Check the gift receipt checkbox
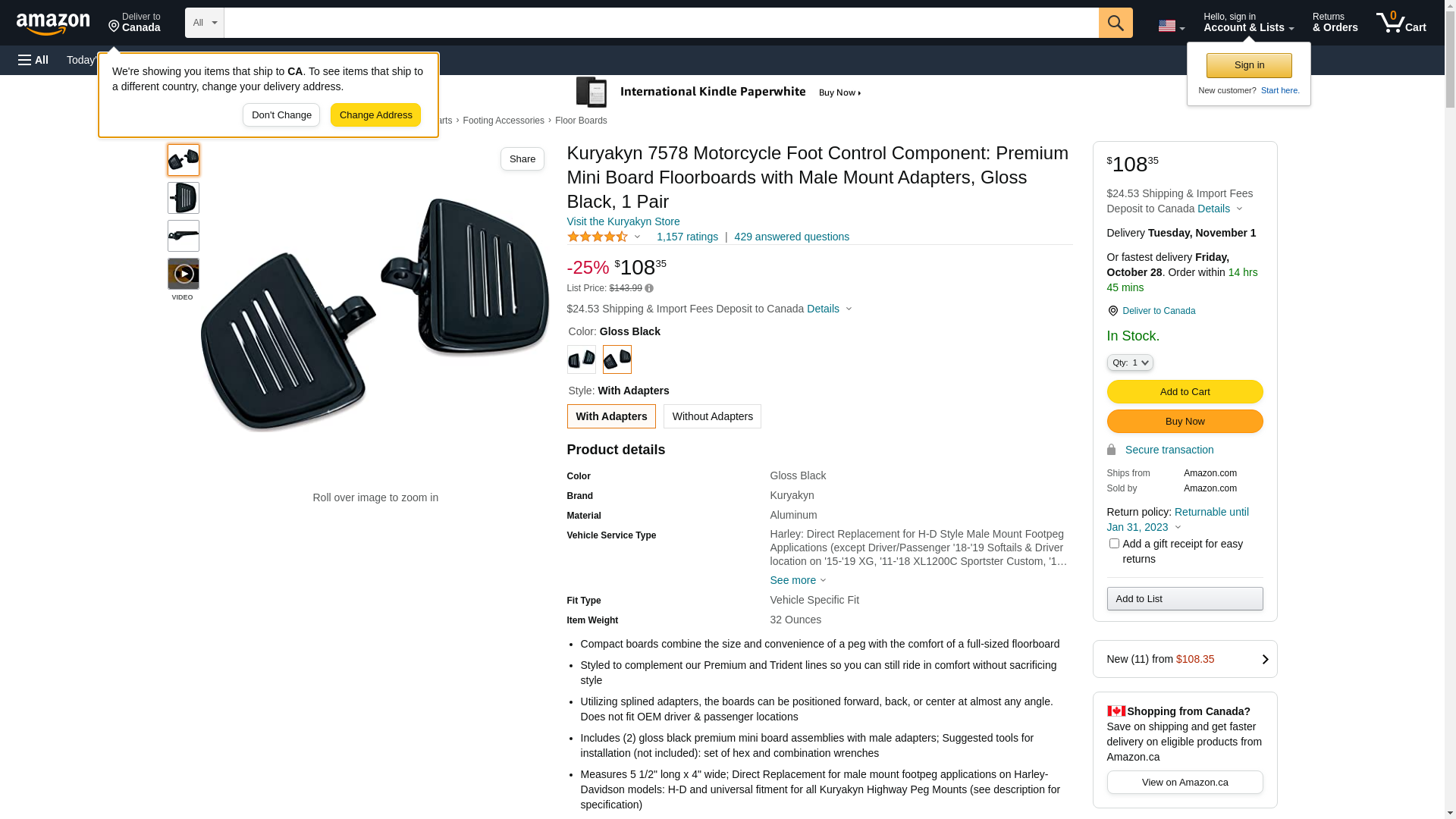The width and height of the screenshot is (1456, 819). [1113, 543]
